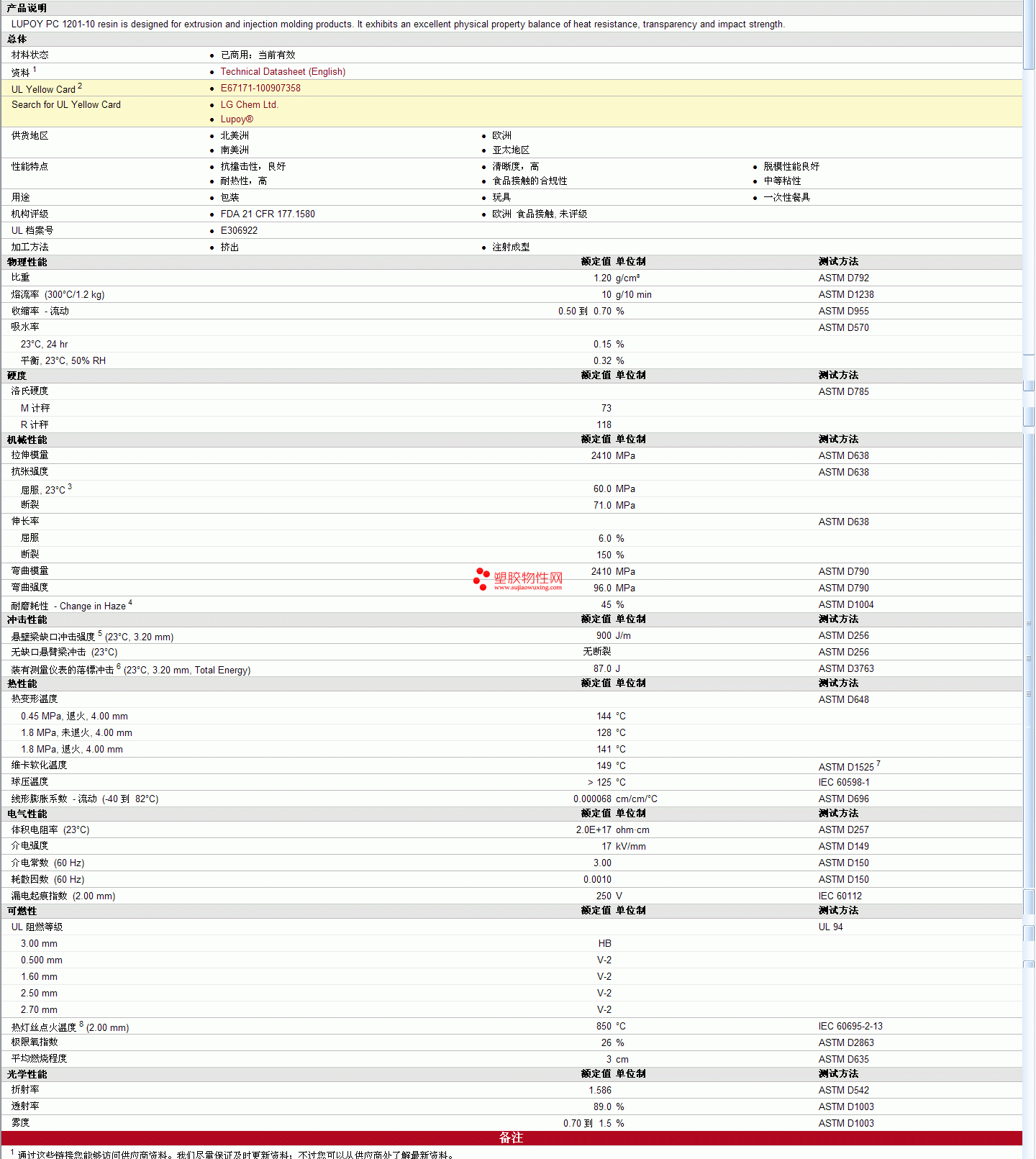
Task: Click the '71.0 MPa' break strength value
Action: coord(614,506)
